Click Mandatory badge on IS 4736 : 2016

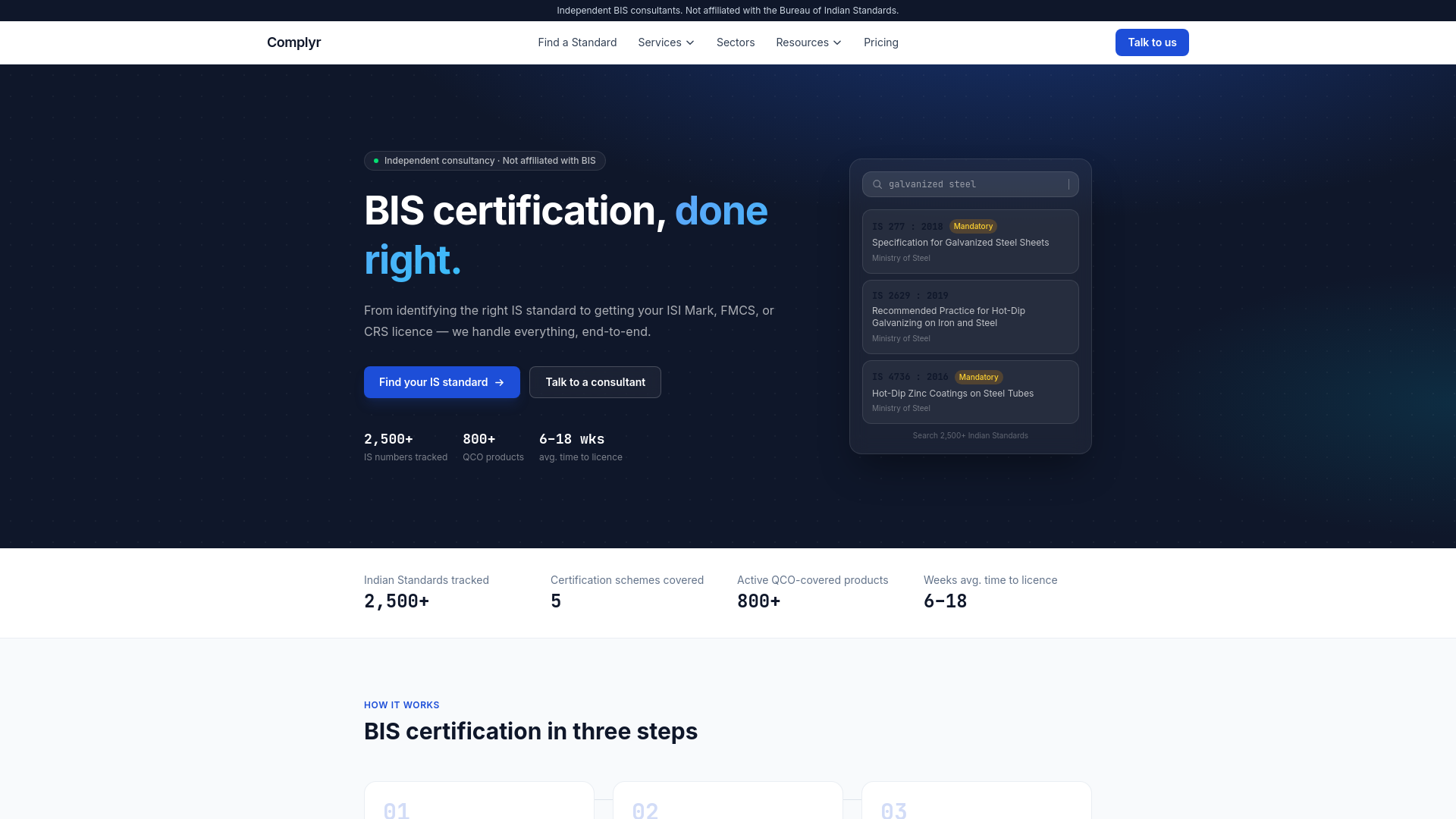[978, 377]
